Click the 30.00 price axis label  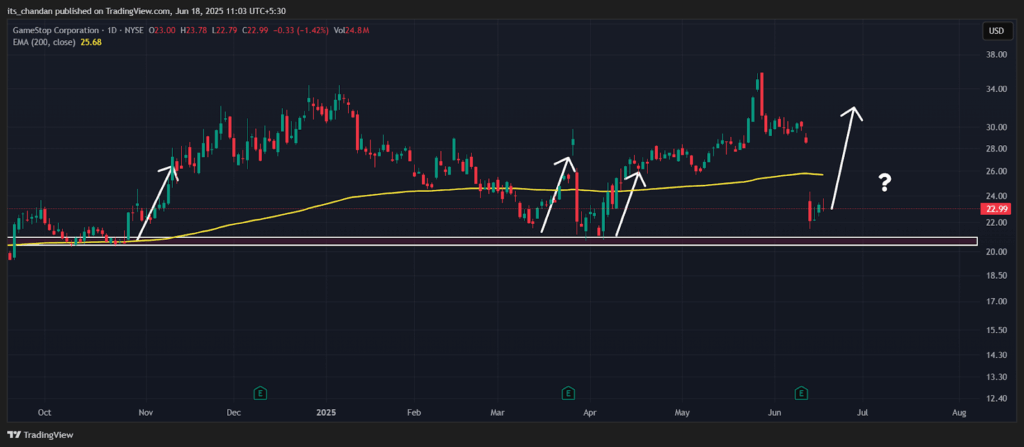tap(997, 127)
